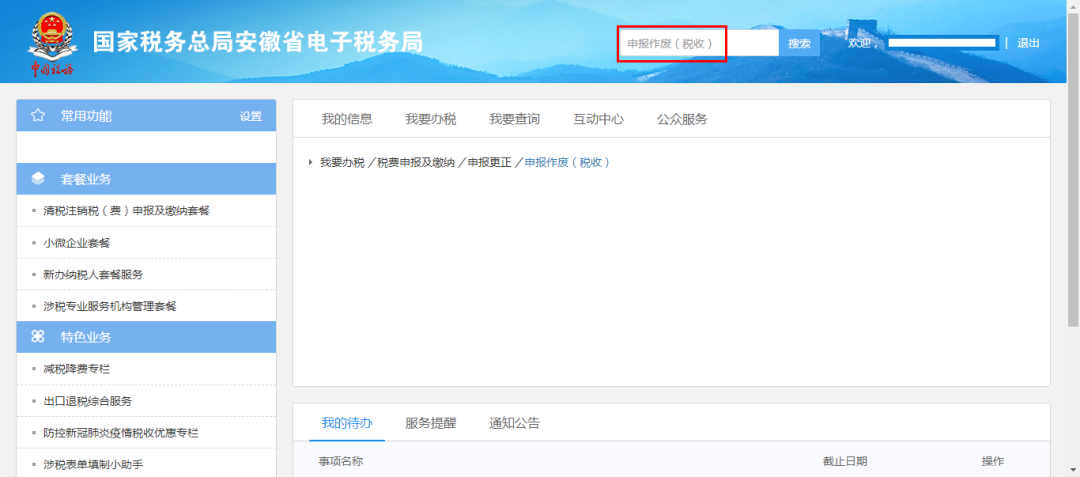
Task: Click the 截止日期 column header
Action: pyautogui.click(x=845, y=460)
